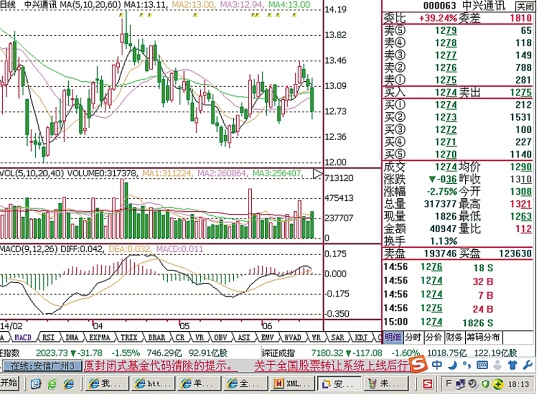
Task: Select the DMA indicator tab
Action: (72, 337)
